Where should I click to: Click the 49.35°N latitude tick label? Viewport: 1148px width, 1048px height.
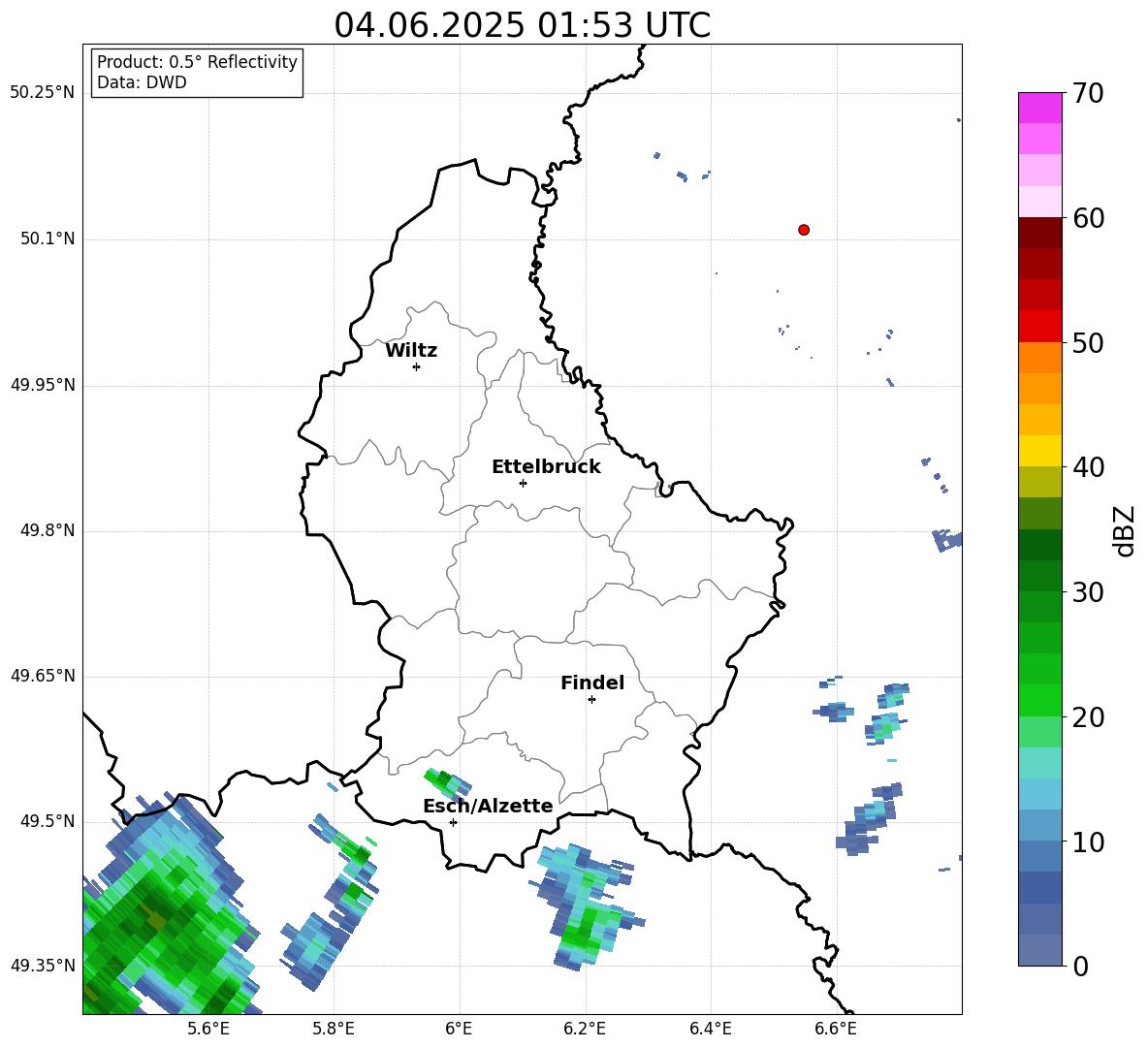click(43, 966)
